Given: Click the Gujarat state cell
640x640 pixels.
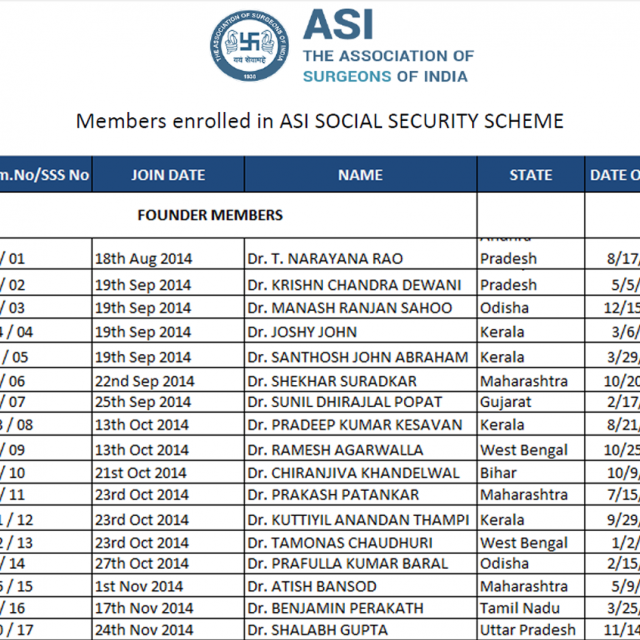Looking at the screenshot, I should pos(506,402).
